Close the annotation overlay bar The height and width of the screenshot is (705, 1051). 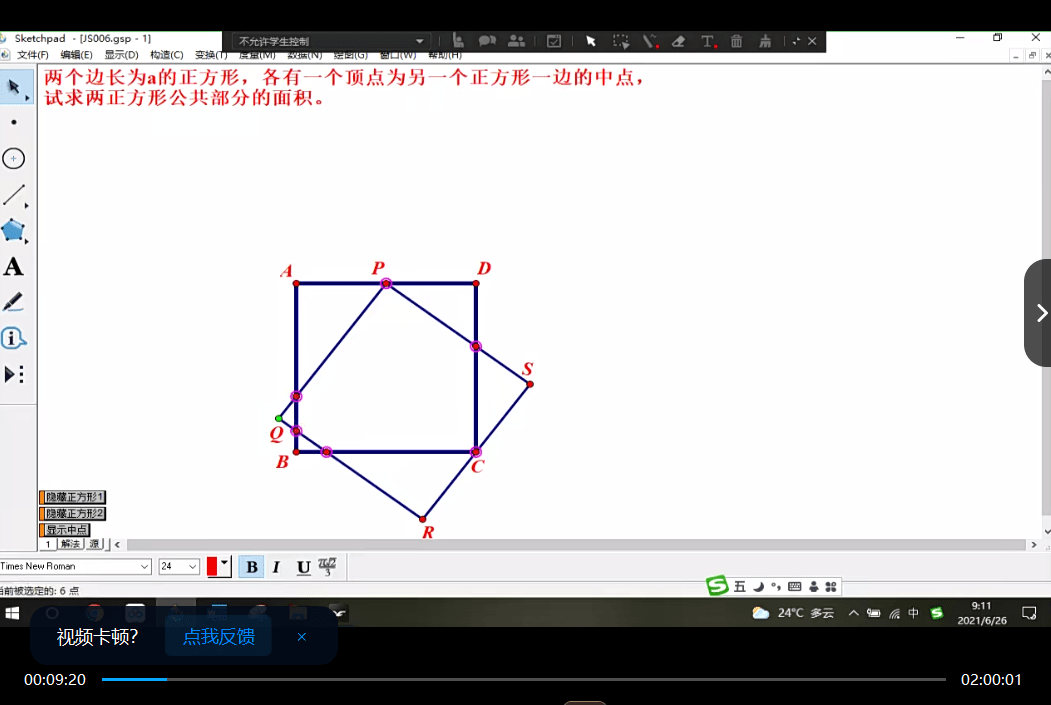click(812, 41)
